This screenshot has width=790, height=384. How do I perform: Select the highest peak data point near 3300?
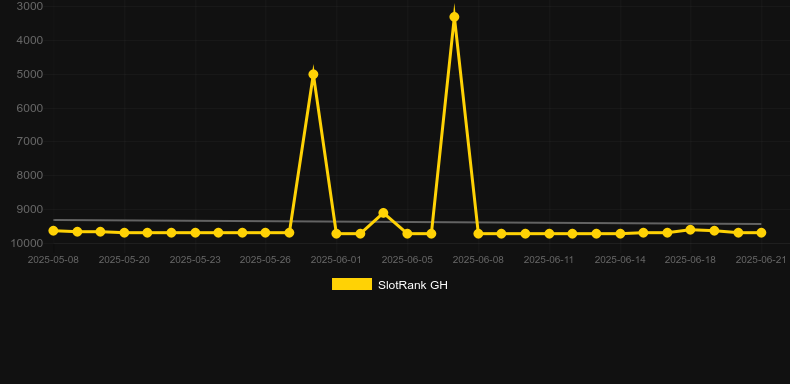454,17
